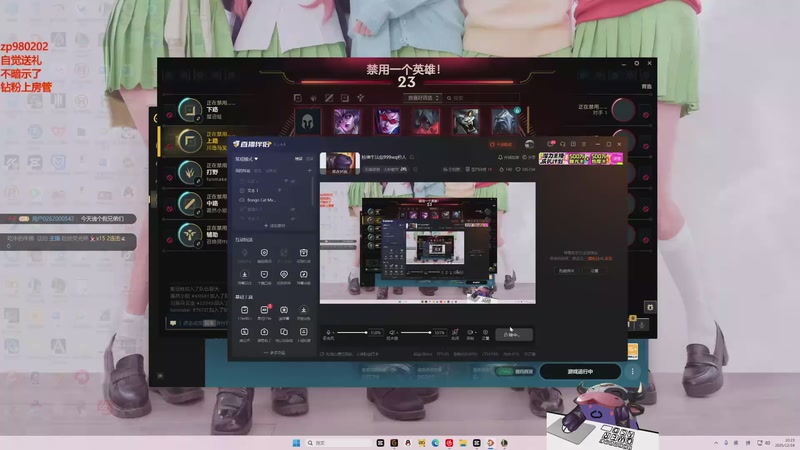Click the 添加素材 add source button
The image size is (800, 450).
click(274, 226)
